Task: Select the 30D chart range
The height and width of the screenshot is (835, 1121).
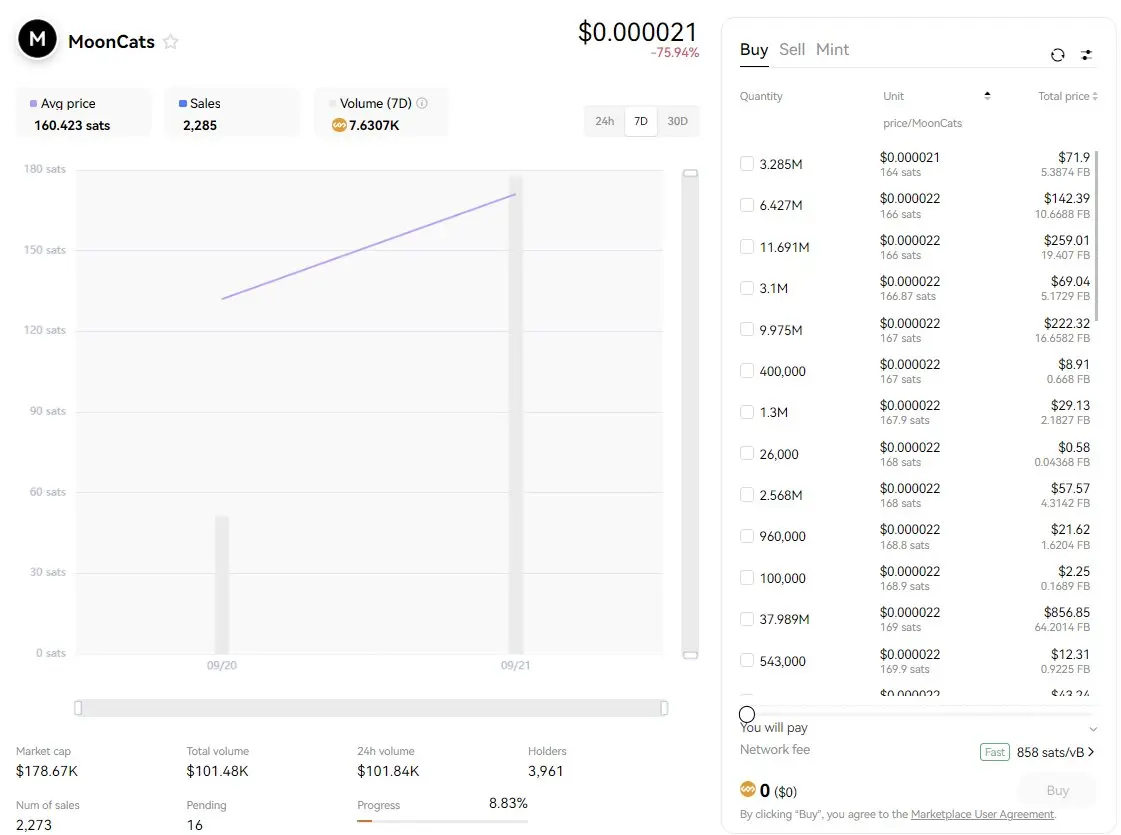Action: 677,121
